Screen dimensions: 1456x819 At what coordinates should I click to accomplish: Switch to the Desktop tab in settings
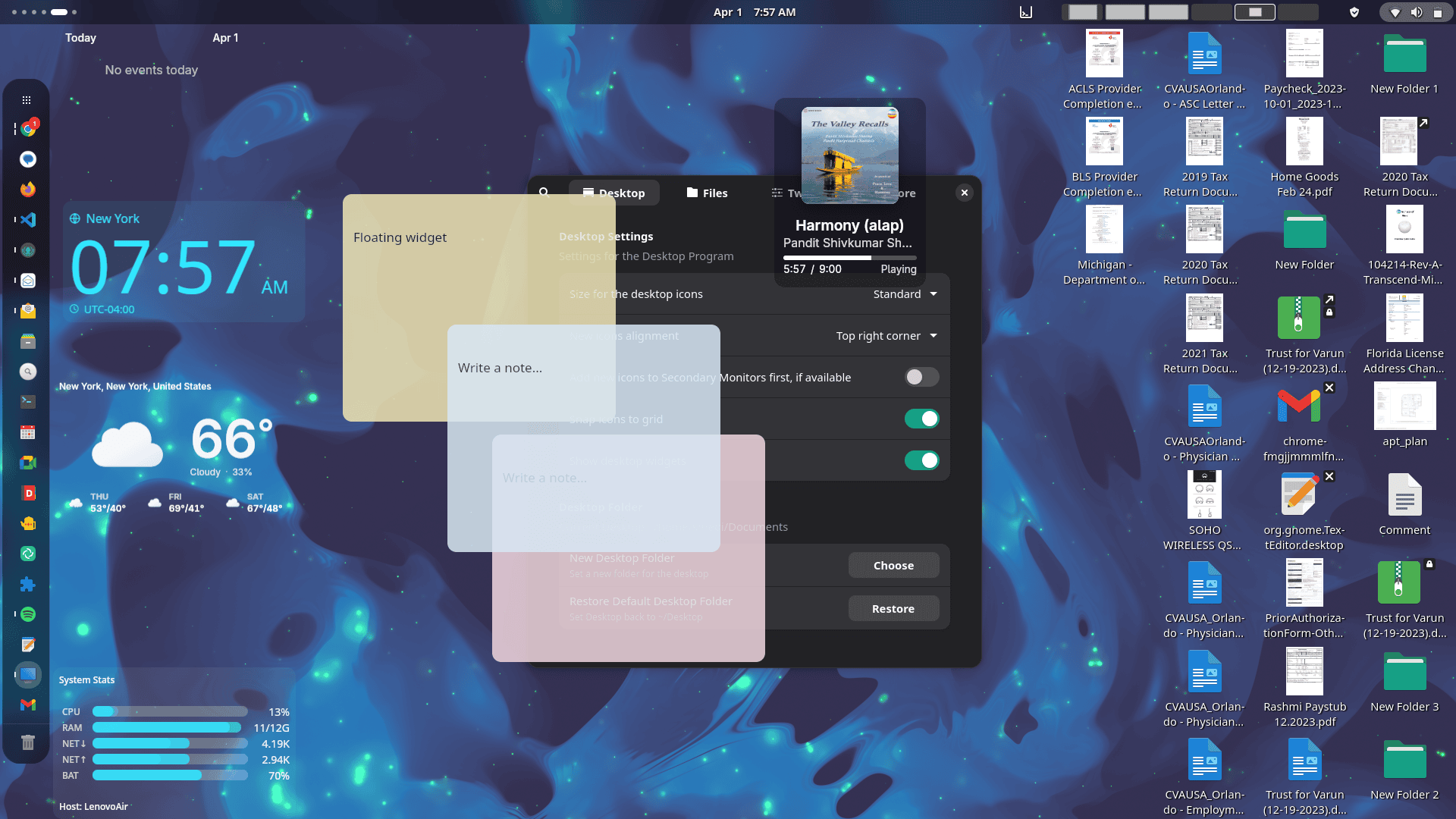(x=614, y=193)
